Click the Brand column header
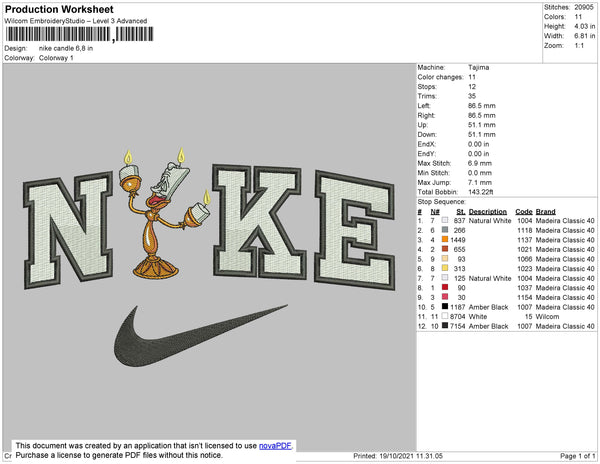Image resolution: width=600 pixels, height=464 pixels. [546, 212]
